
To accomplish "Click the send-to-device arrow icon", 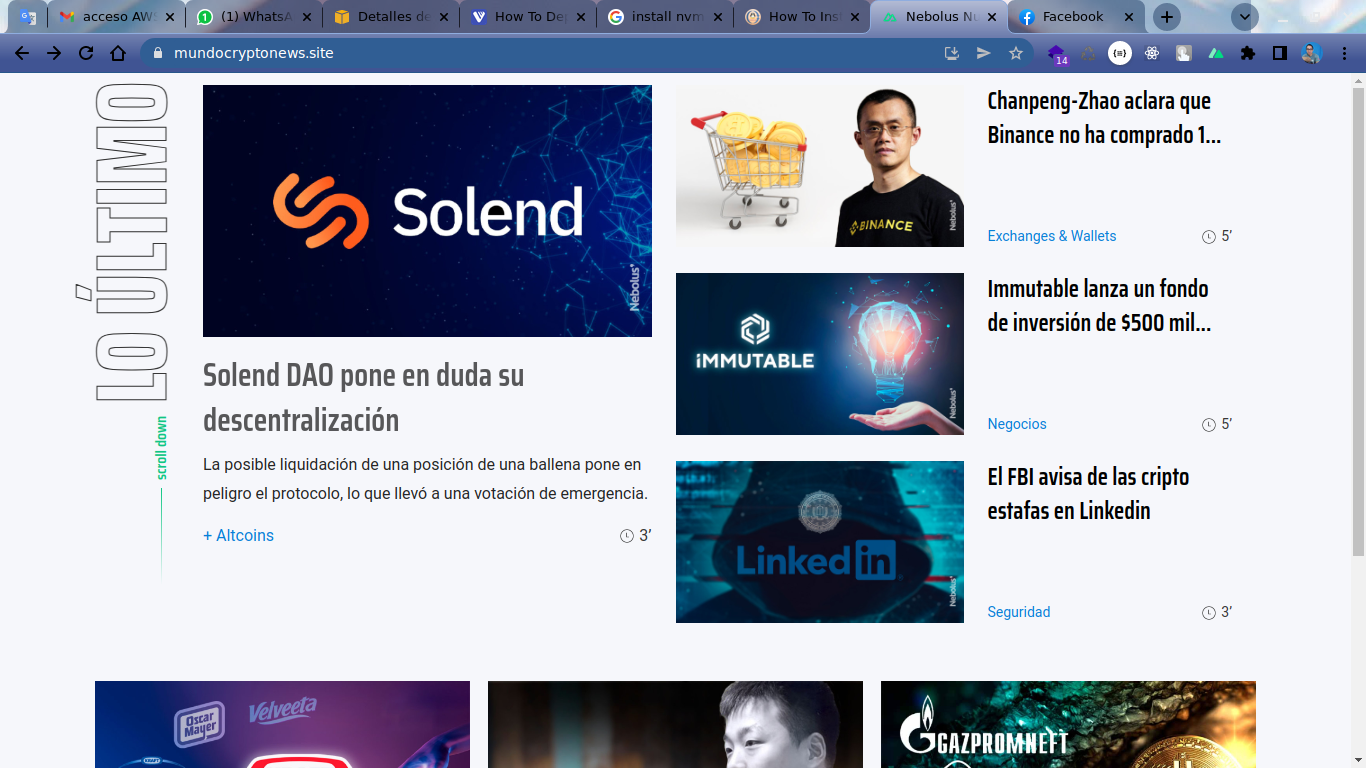I will click(984, 52).
